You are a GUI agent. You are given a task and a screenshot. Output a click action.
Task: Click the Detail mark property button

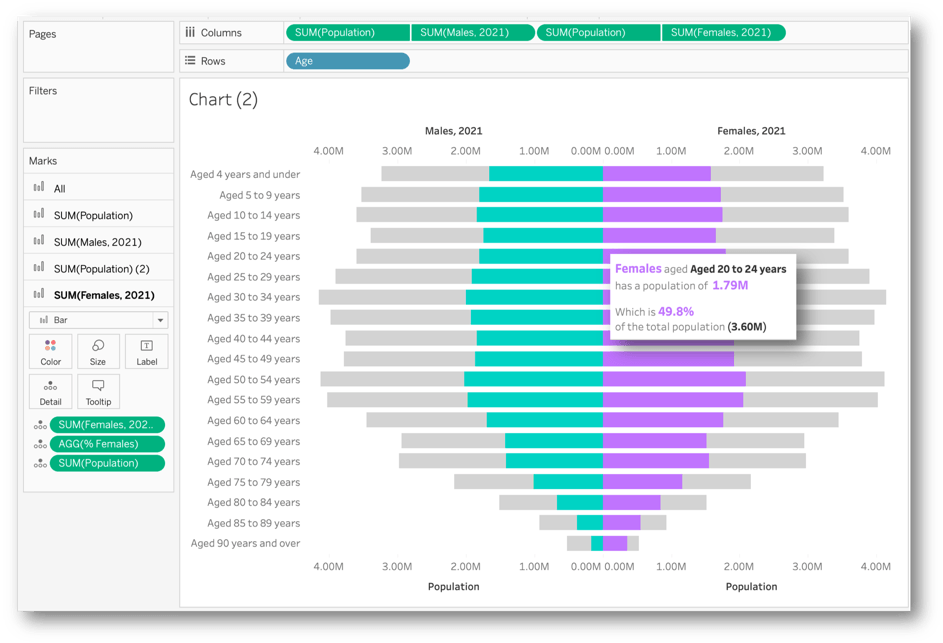[50, 392]
